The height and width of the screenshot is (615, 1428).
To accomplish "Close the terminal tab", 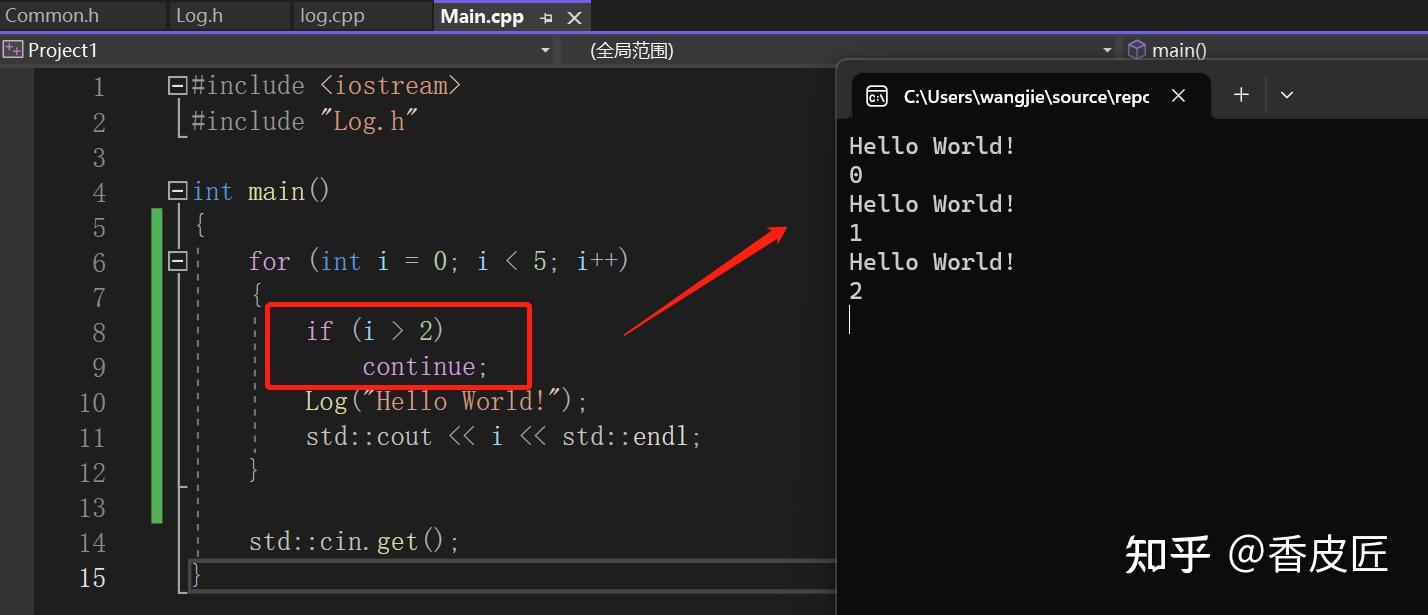I will coord(1178,95).
